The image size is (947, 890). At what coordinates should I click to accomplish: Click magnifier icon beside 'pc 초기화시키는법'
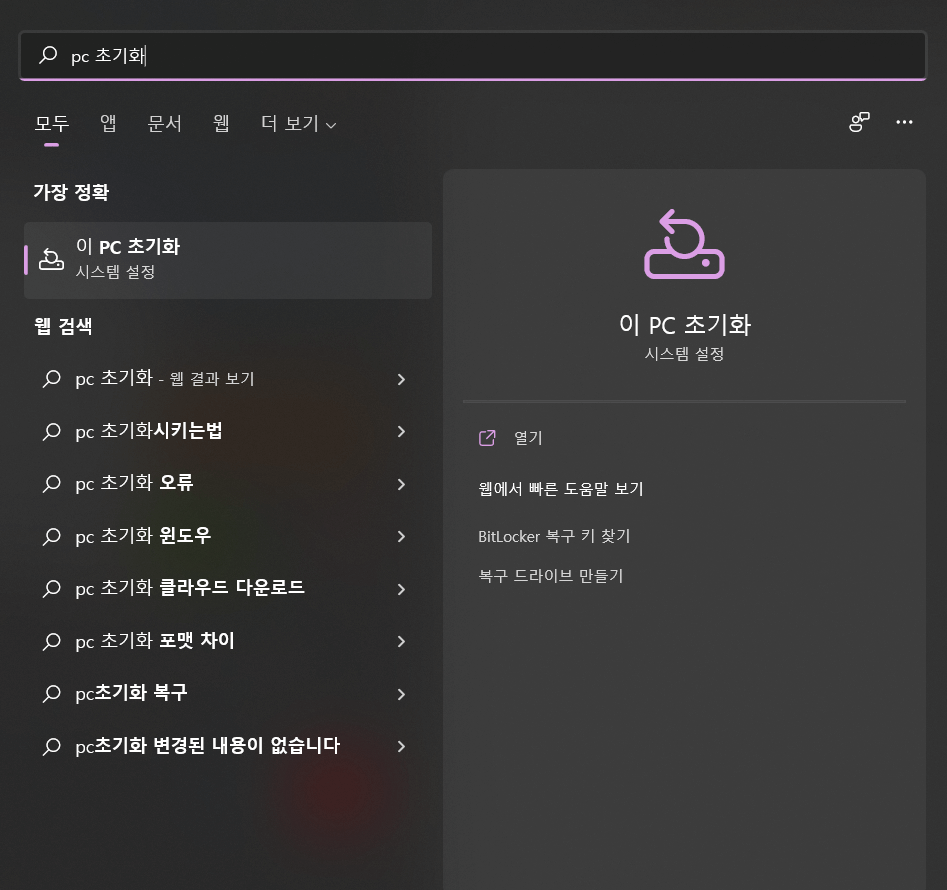[x=52, y=431]
